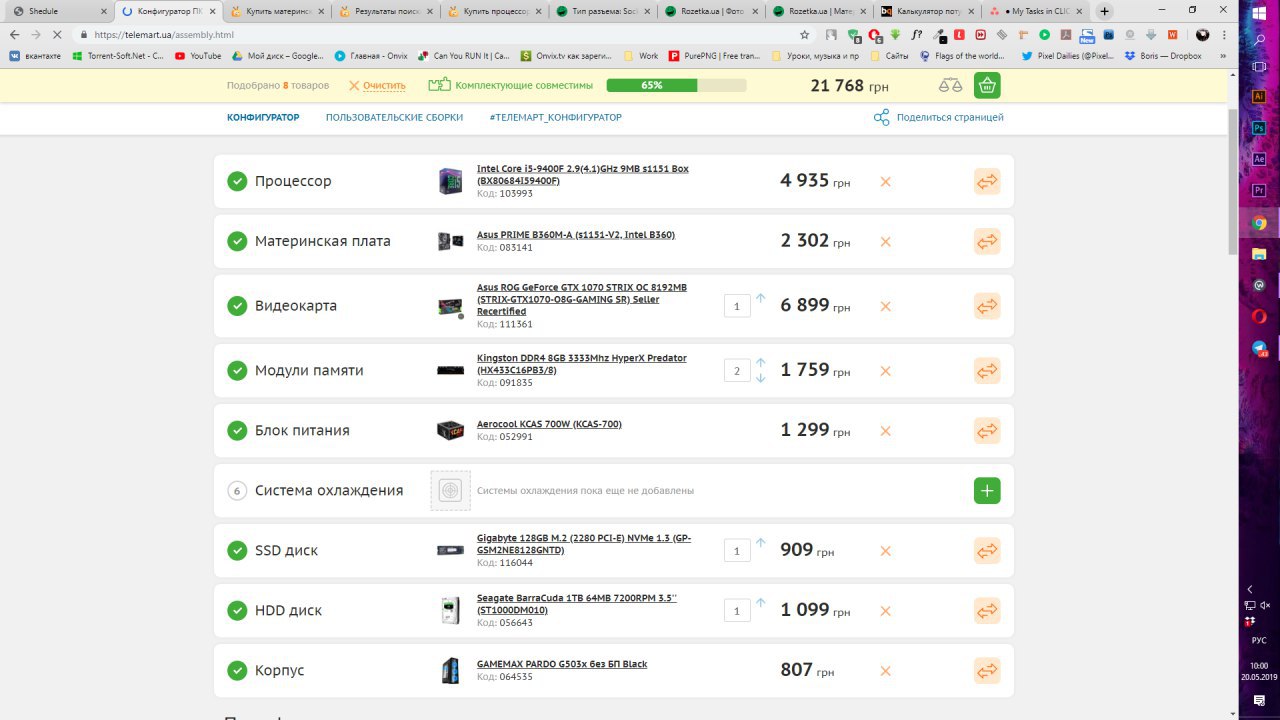Decrease memory modules quantity
The height and width of the screenshot is (720, 1280).
(760, 378)
